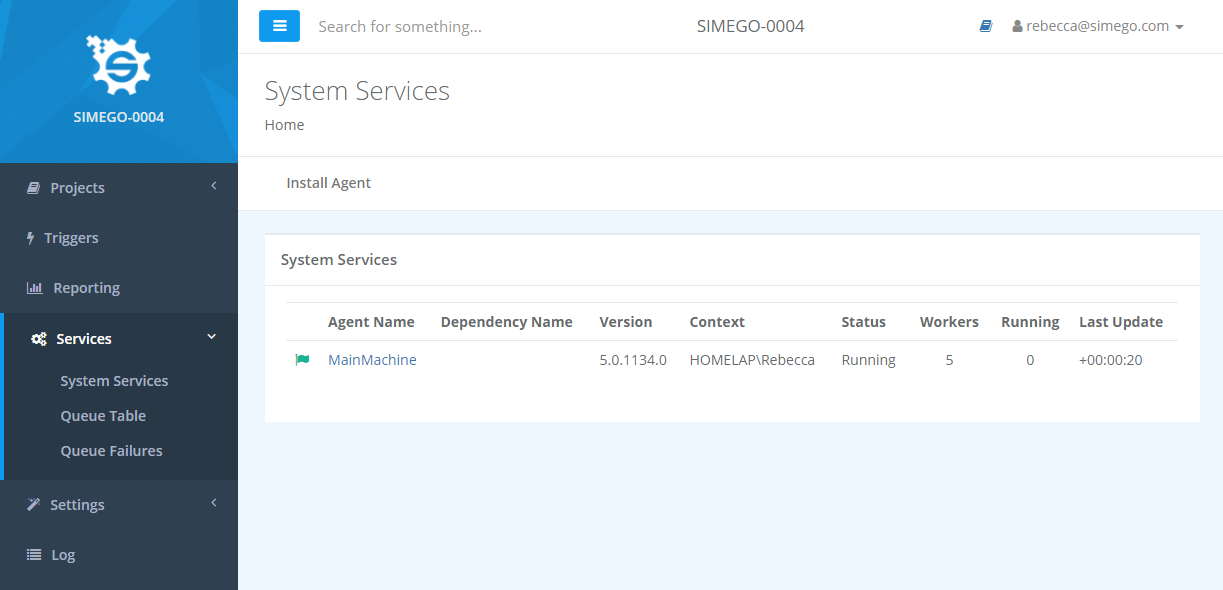Screen dimensions: 1223x590
Task: Click the Install Agent button
Action: click(x=328, y=183)
